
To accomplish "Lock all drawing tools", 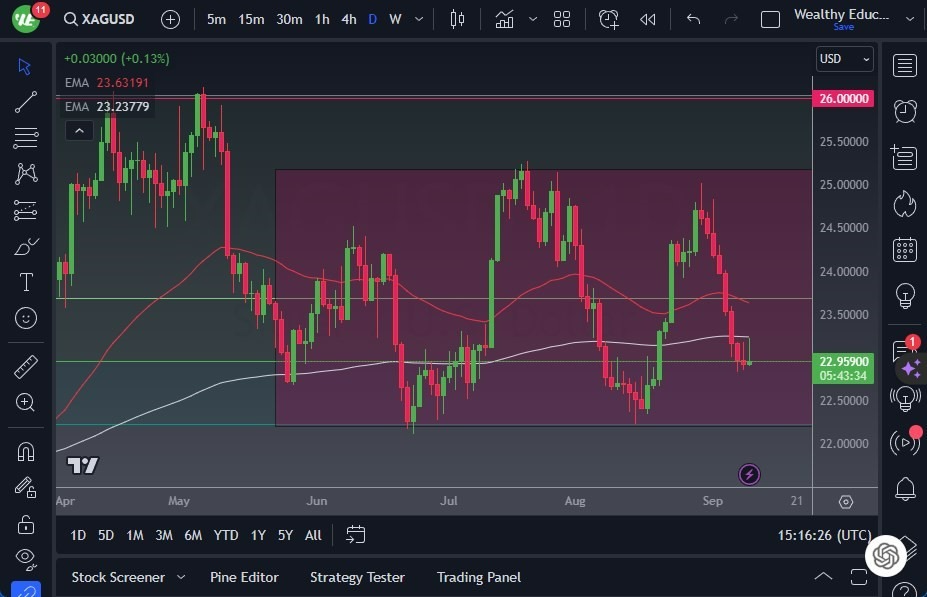I will click(26, 523).
